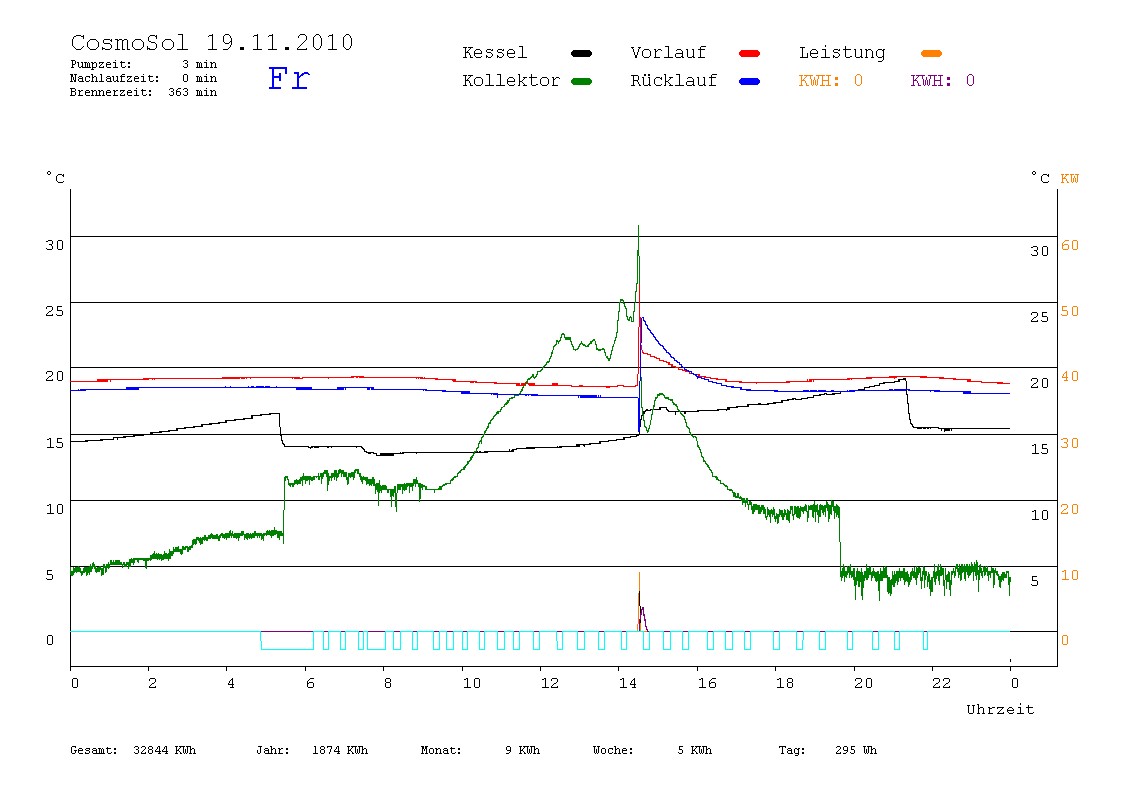Click the '9 KWh' monthly value

point(523,750)
